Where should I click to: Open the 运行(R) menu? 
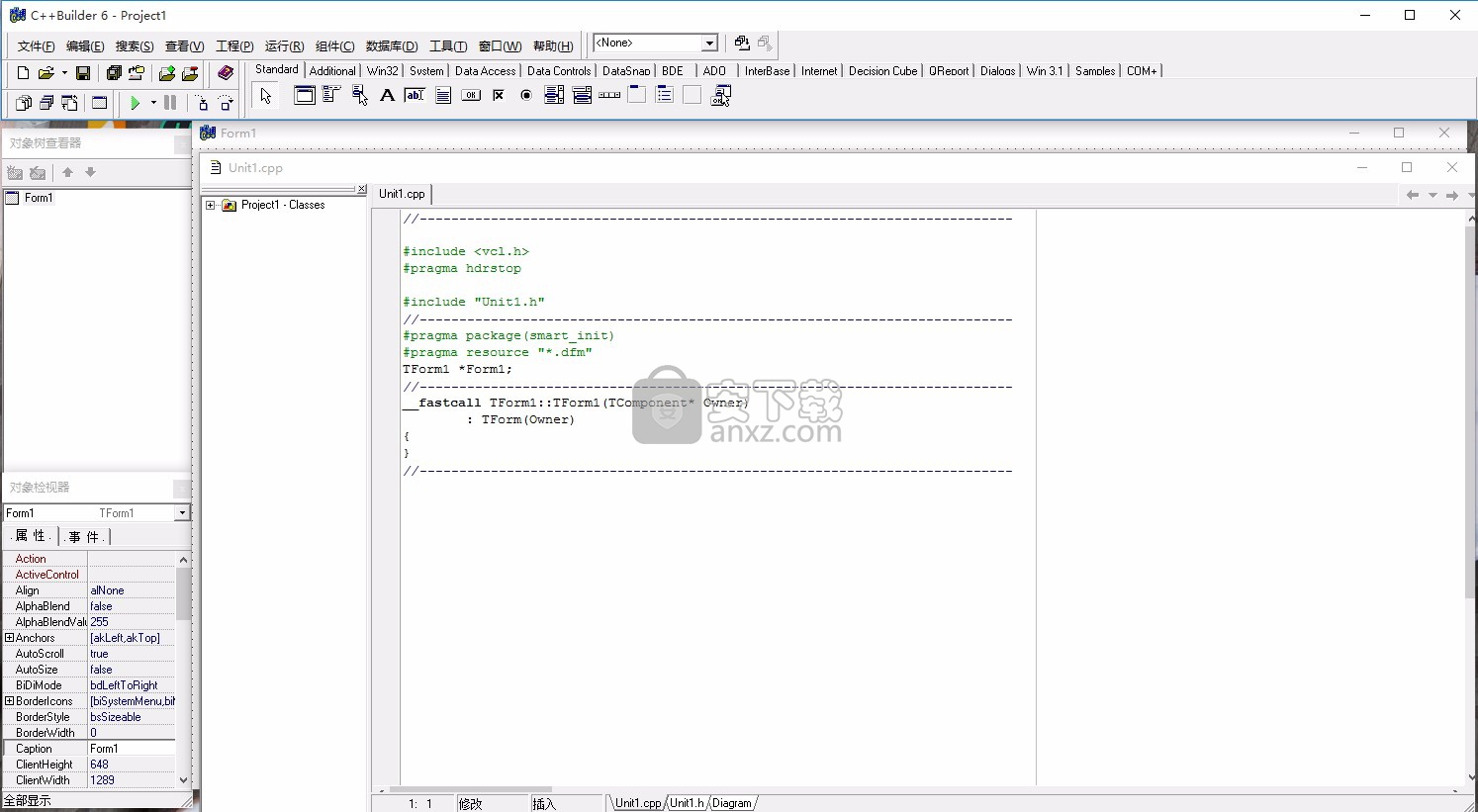(x=284, y=46)
